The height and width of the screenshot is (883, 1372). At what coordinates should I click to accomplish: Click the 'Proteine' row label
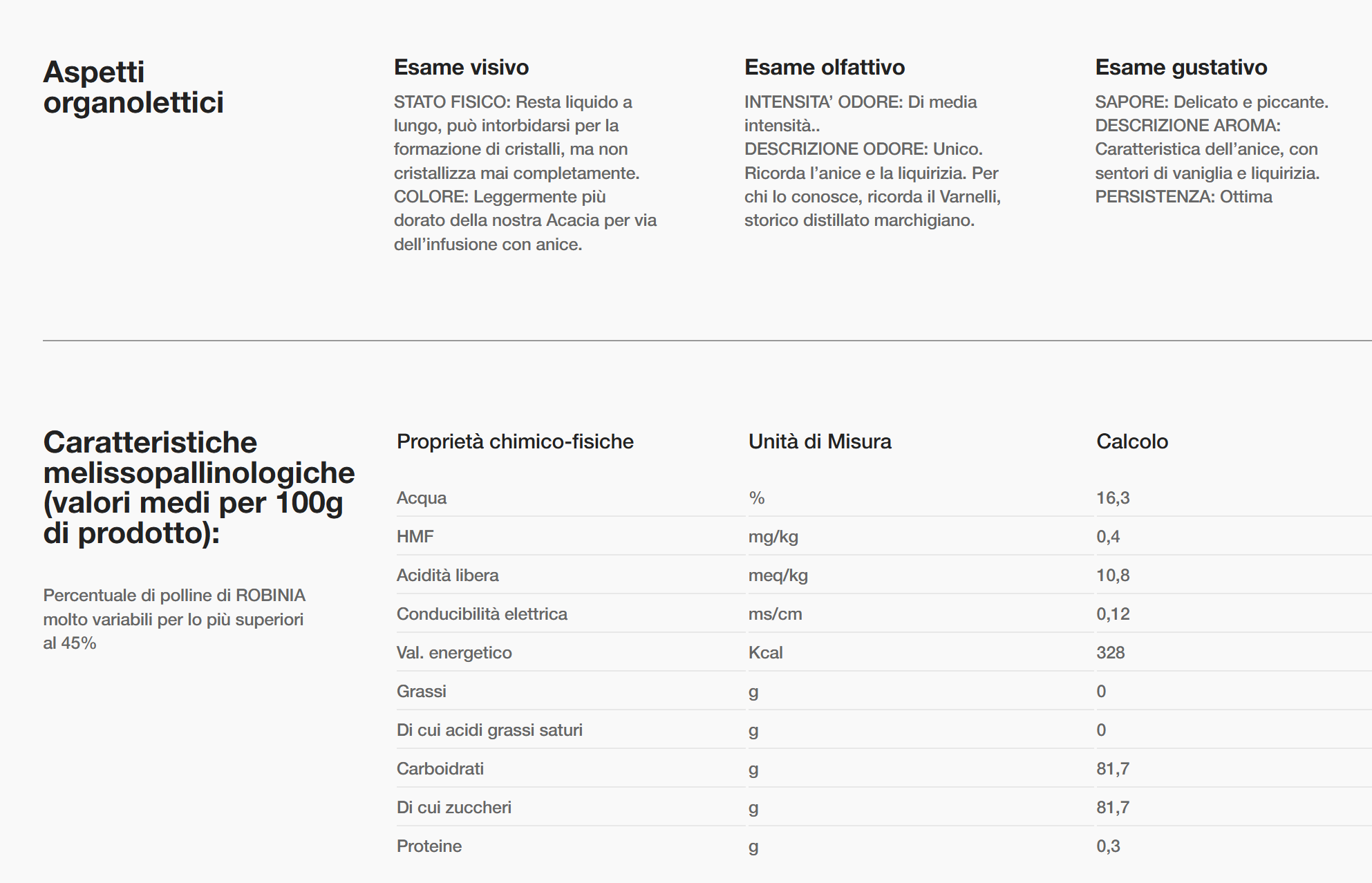(x=429, y=846)
